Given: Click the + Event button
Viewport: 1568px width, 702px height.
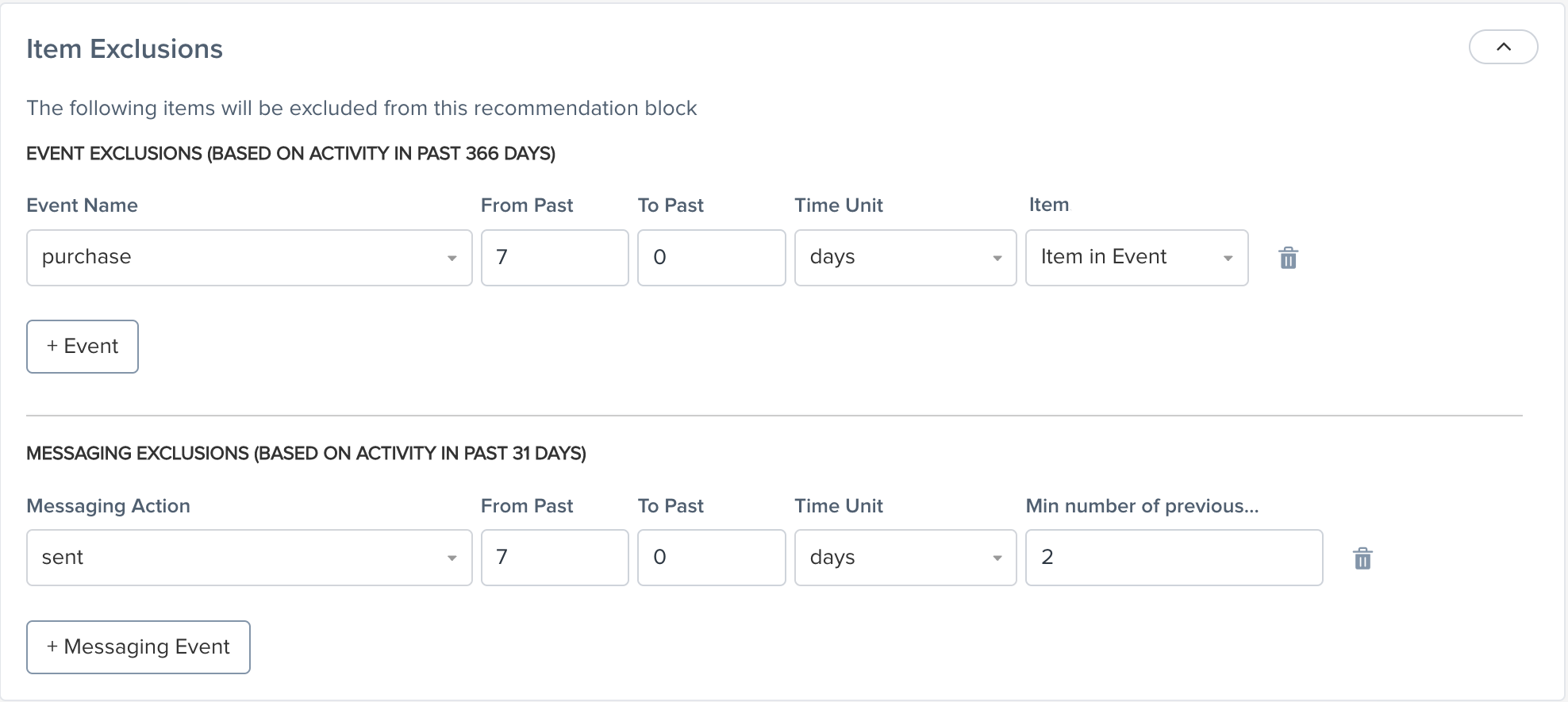Looking at the screenshot, I should (x=82, y=346).
